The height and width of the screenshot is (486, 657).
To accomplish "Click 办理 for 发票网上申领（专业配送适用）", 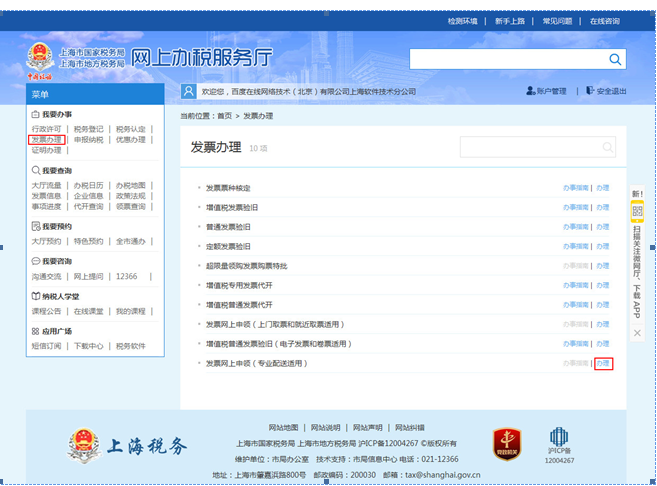I will tap(602, 363).
